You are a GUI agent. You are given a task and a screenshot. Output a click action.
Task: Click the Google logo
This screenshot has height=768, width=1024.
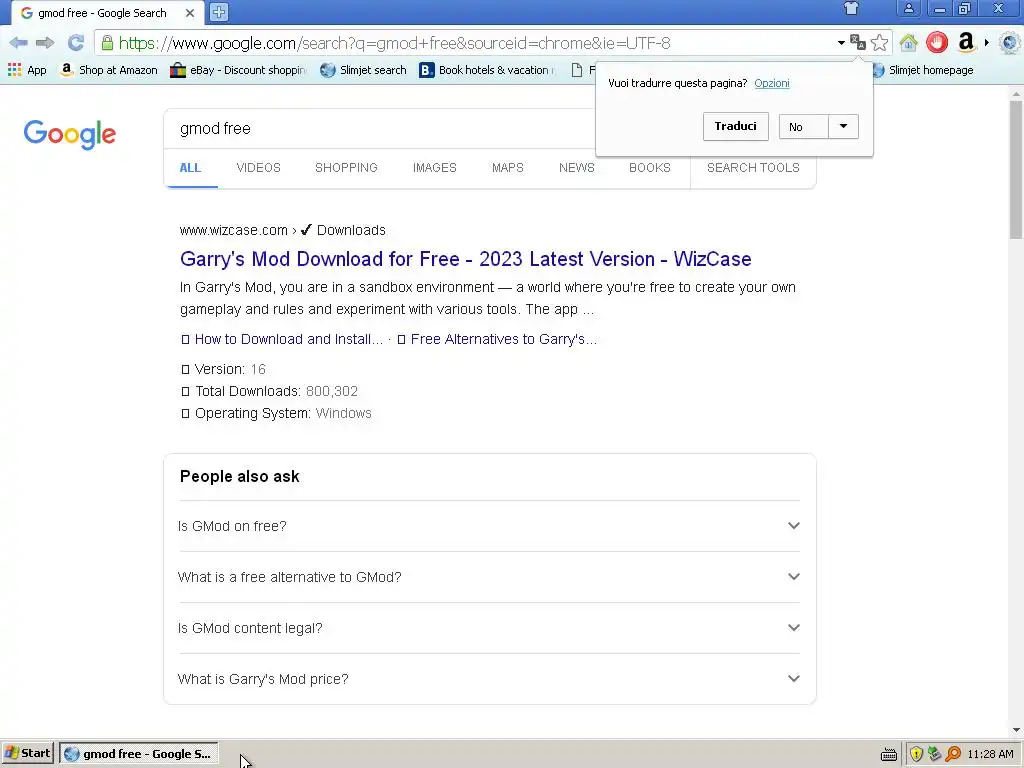(70, 134)
